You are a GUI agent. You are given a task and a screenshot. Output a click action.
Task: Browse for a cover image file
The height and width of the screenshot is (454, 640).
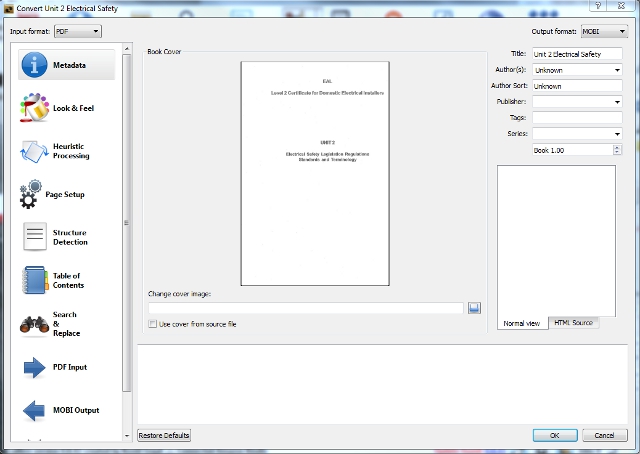click(x=474, y=308)
